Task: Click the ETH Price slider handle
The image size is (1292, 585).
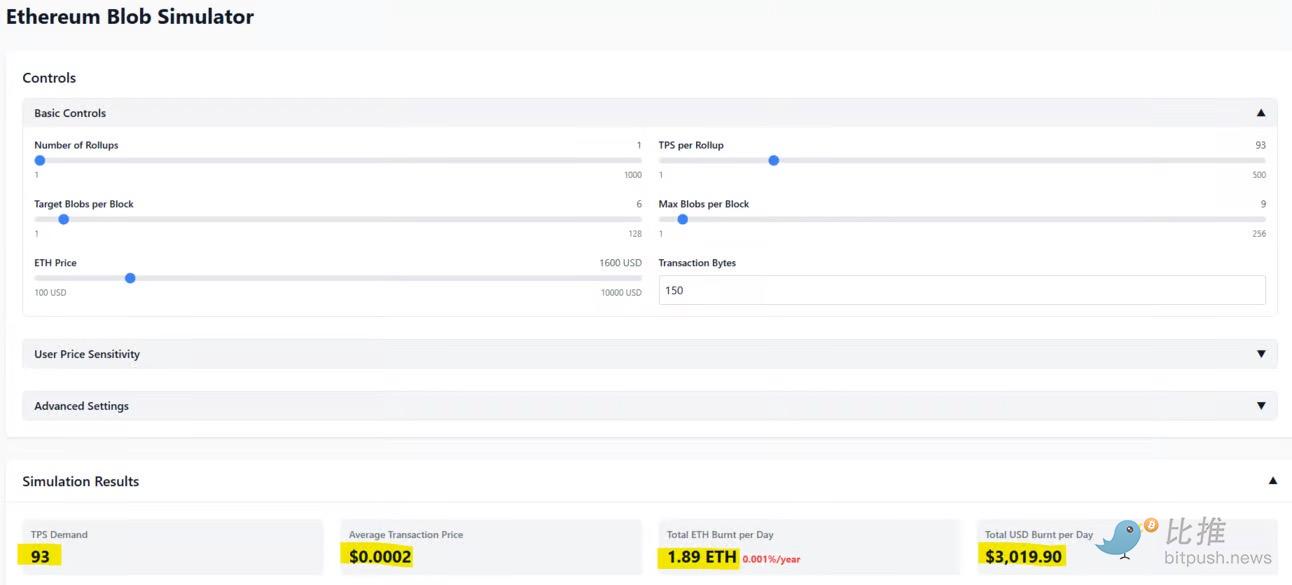Action: pos(130,278)
